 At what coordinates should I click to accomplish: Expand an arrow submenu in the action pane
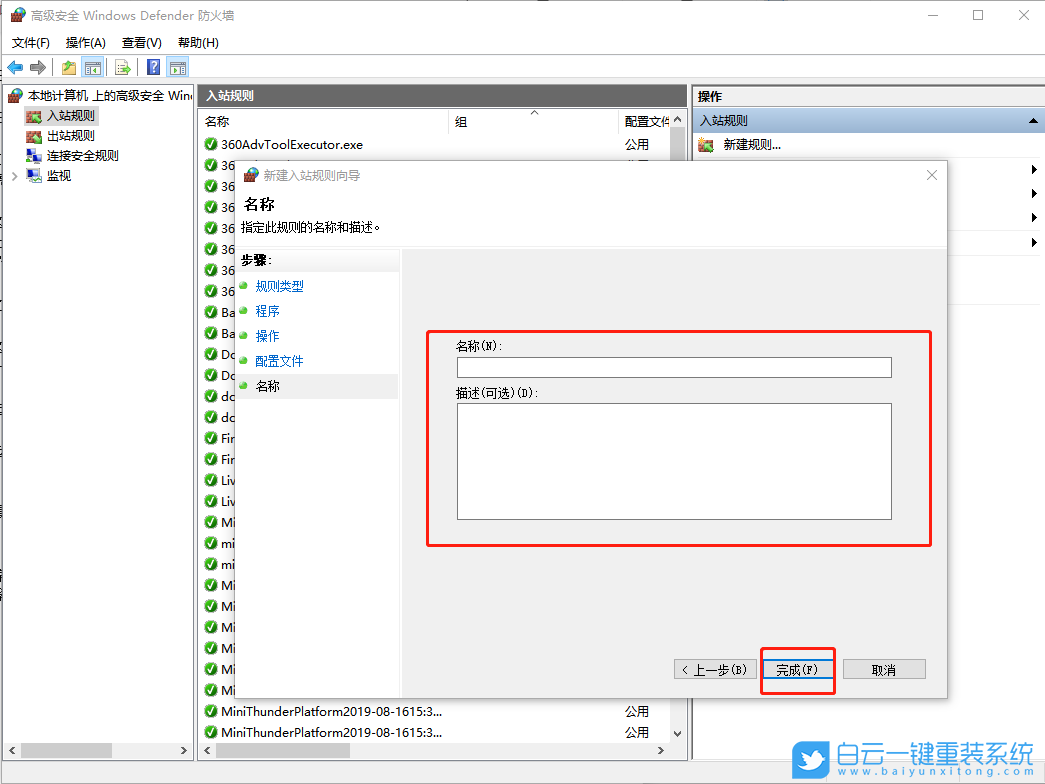click(x=1032, y=169)
